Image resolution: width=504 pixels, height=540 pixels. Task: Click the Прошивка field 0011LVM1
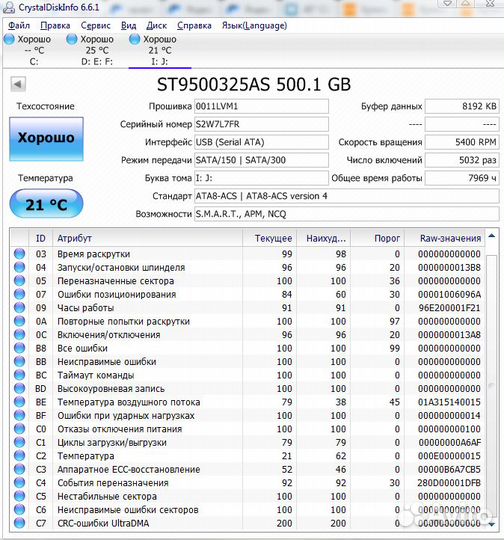click(261, 106)
